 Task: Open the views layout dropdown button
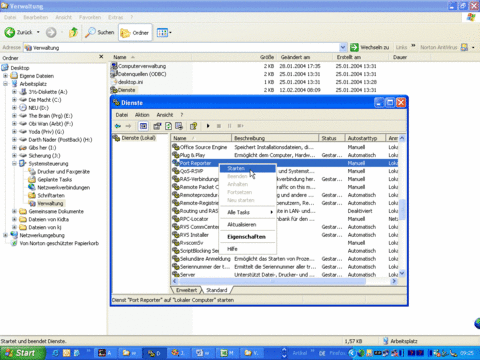click(164, 33)
